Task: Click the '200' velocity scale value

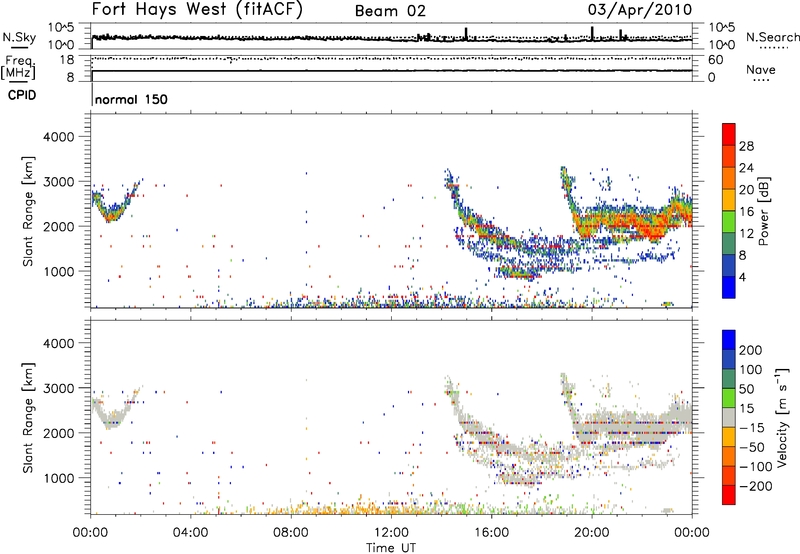Action: (x=751, y=350)
